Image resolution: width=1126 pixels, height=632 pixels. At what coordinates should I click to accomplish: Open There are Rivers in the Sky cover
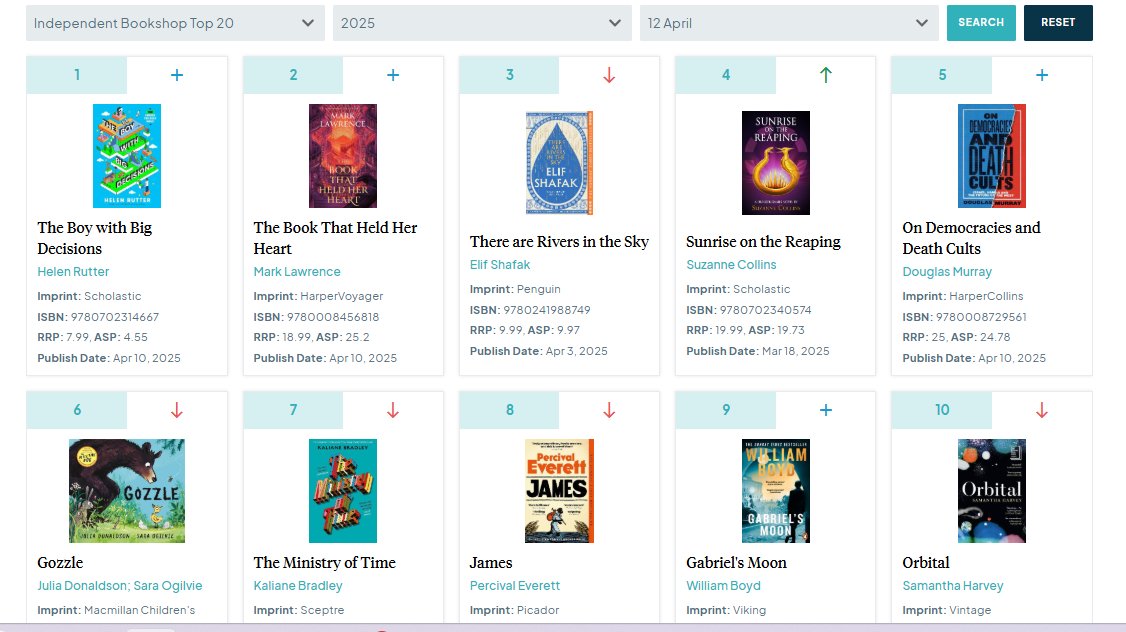[x=559, y=163]
